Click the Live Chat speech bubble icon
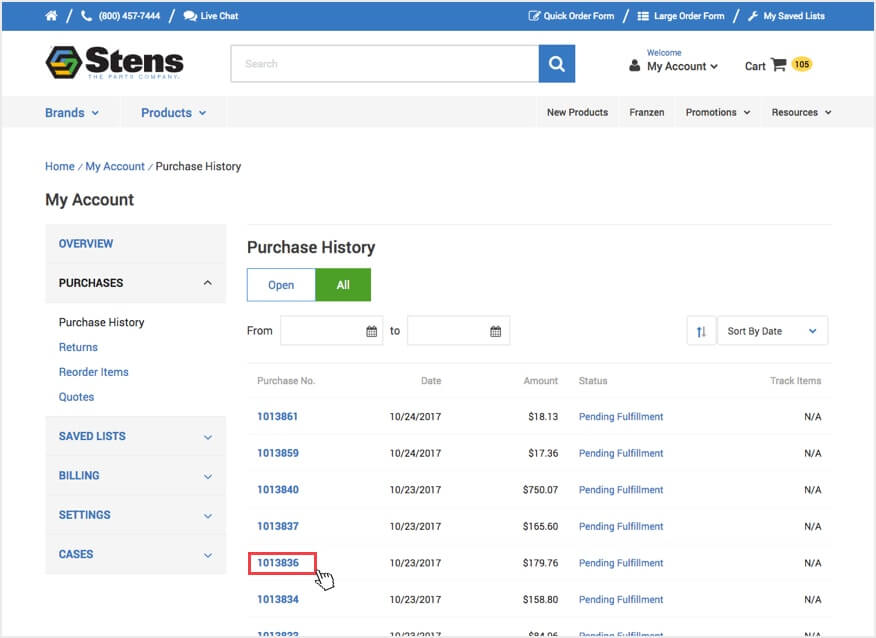Screen dimensions: 876x638 [190, 16]
